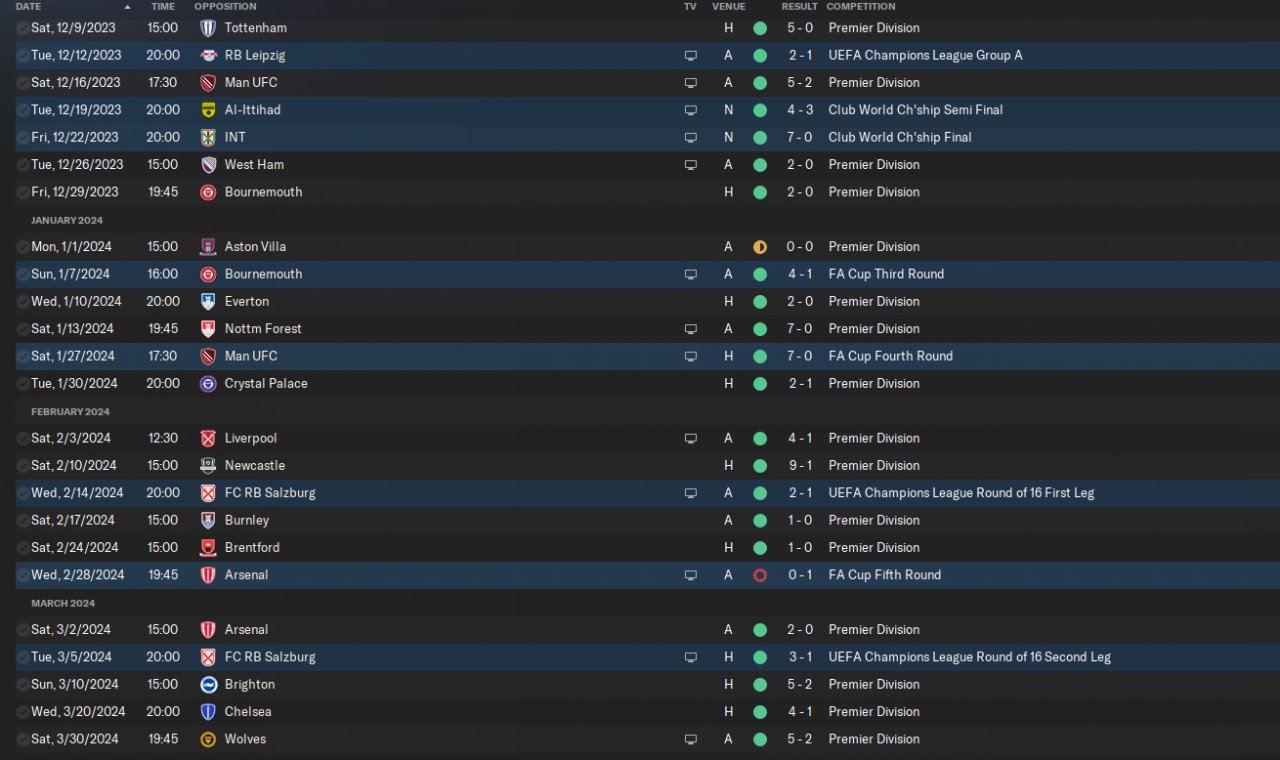The image size is (1280, 760).
Task: Click the red loss indicator for Arsenal FA Cup
Action: pyautogui.click(x=760, y=575)
